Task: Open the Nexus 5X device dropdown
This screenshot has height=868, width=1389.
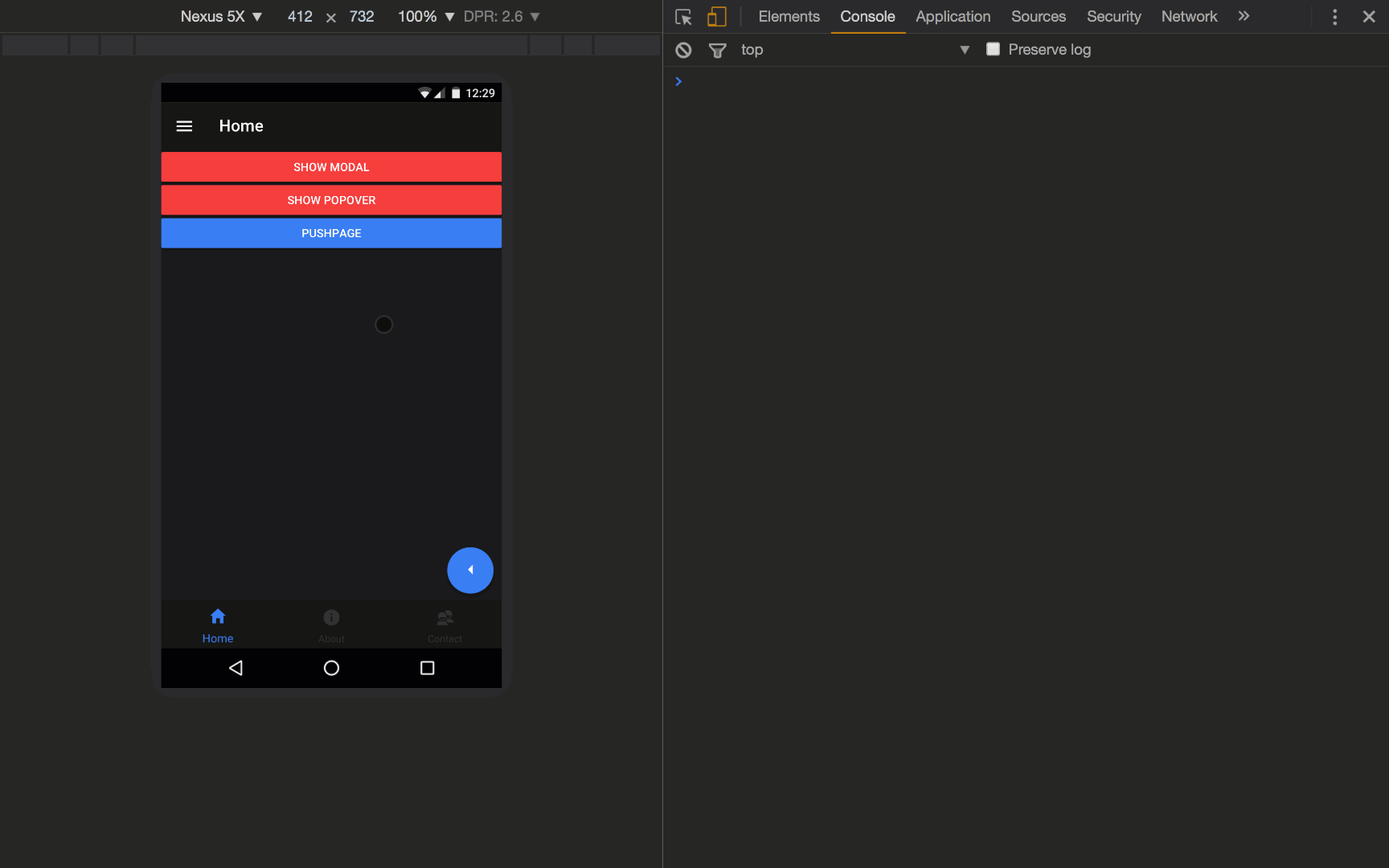Action: (223, 16)
